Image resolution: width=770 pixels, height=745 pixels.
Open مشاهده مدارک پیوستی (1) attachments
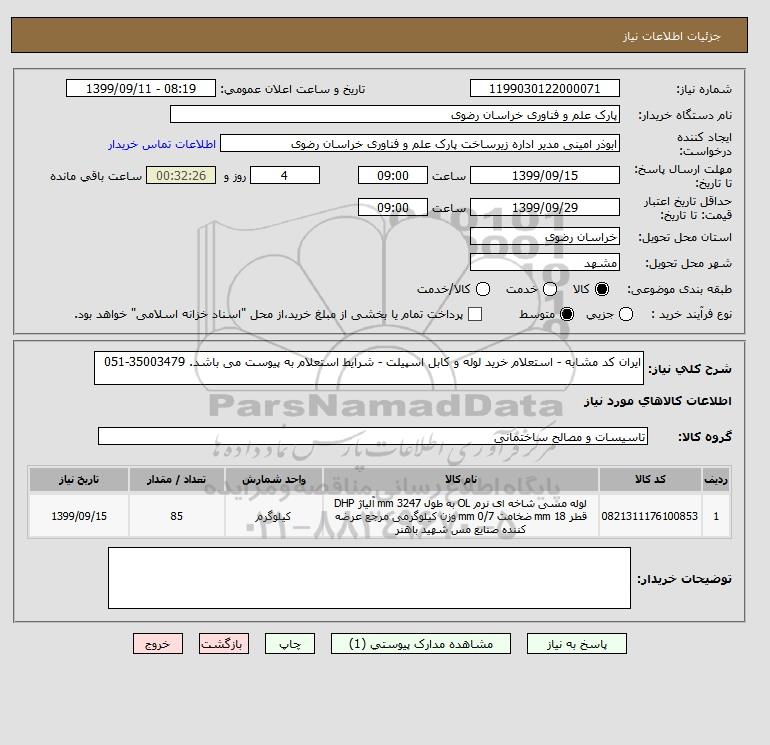click(x=421, y=643)
